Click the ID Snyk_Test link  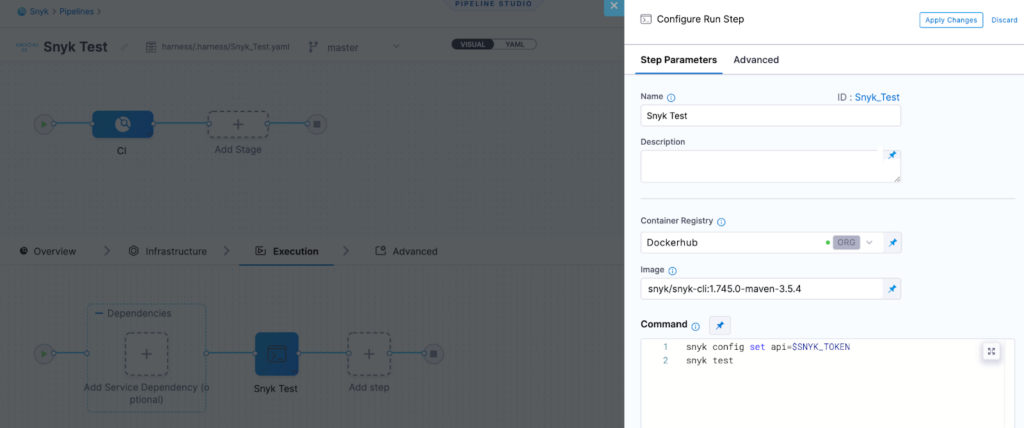click(877, 97)
